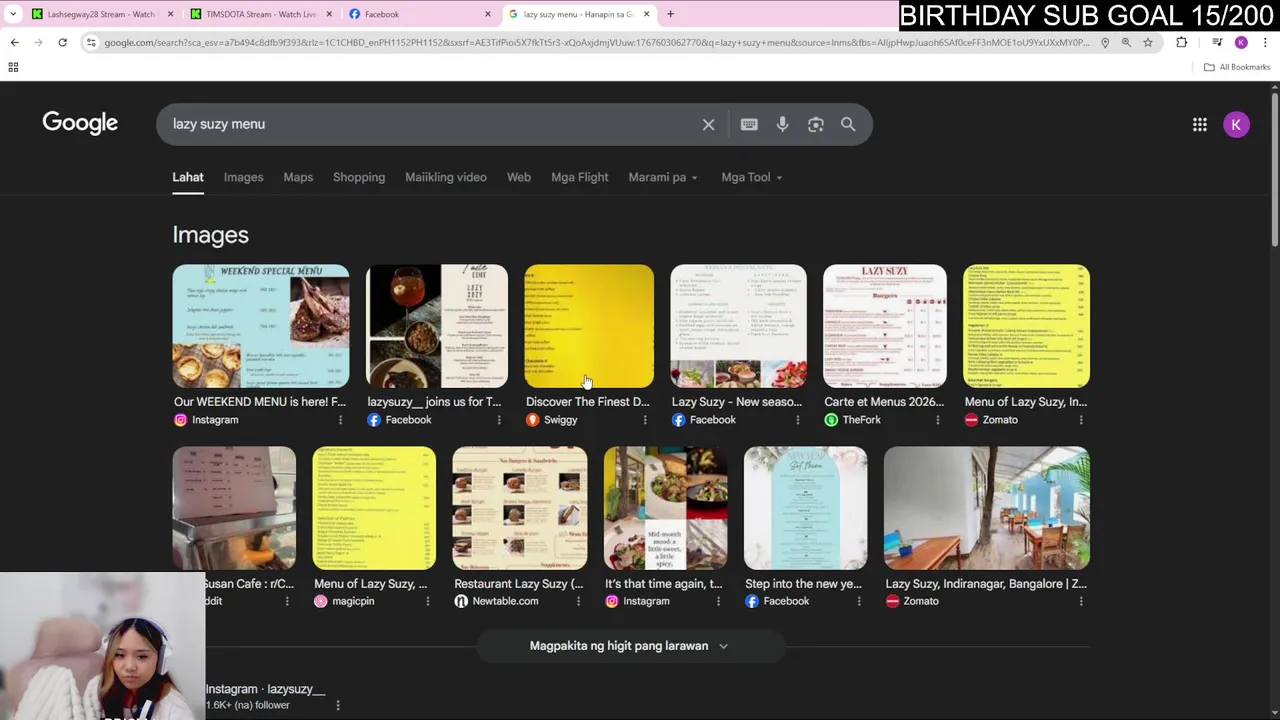Image resolution: width=1280 pixels, height=720 pixels.
Task: Click in the lazy suzy menu search field
Action: click(430, 124)
